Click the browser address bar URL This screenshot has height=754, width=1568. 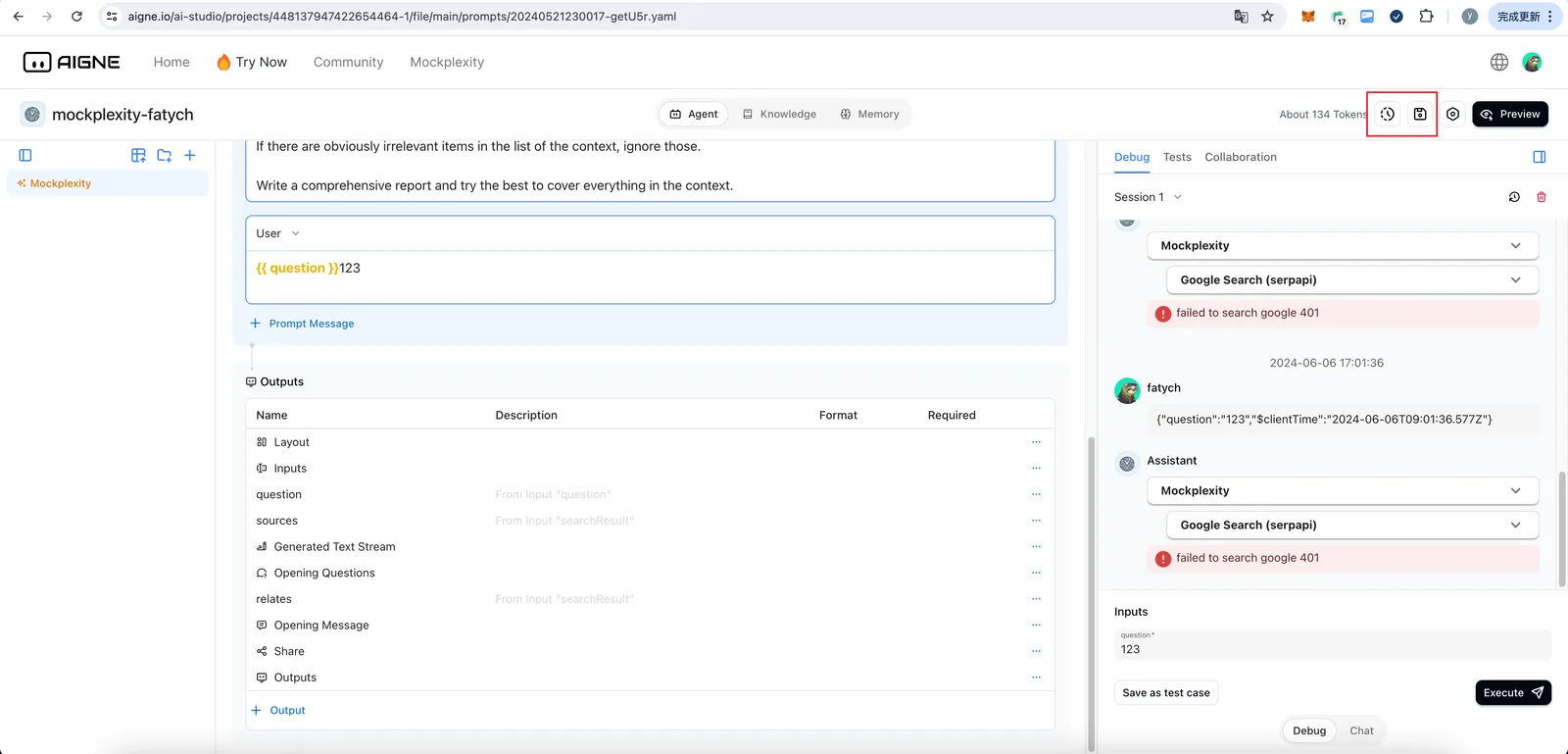click(402, 17)
